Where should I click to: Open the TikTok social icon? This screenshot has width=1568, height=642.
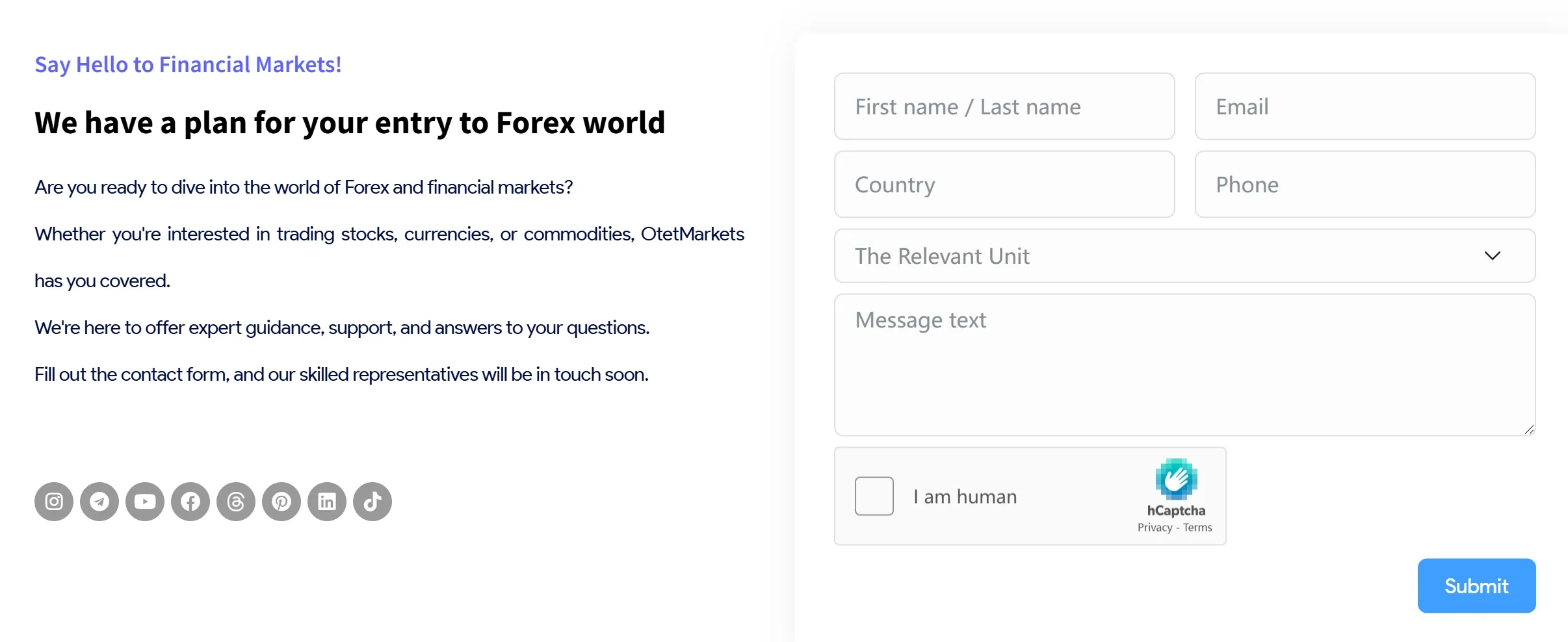[372, 502]
